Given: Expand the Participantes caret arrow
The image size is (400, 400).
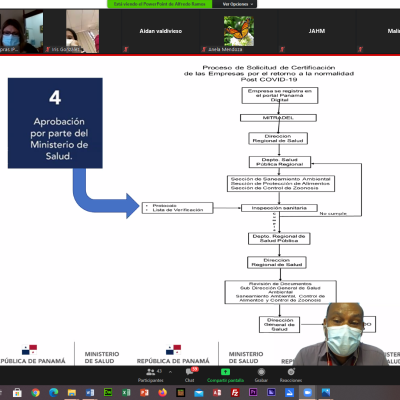Looking at the screenshot, I should 170,372.
